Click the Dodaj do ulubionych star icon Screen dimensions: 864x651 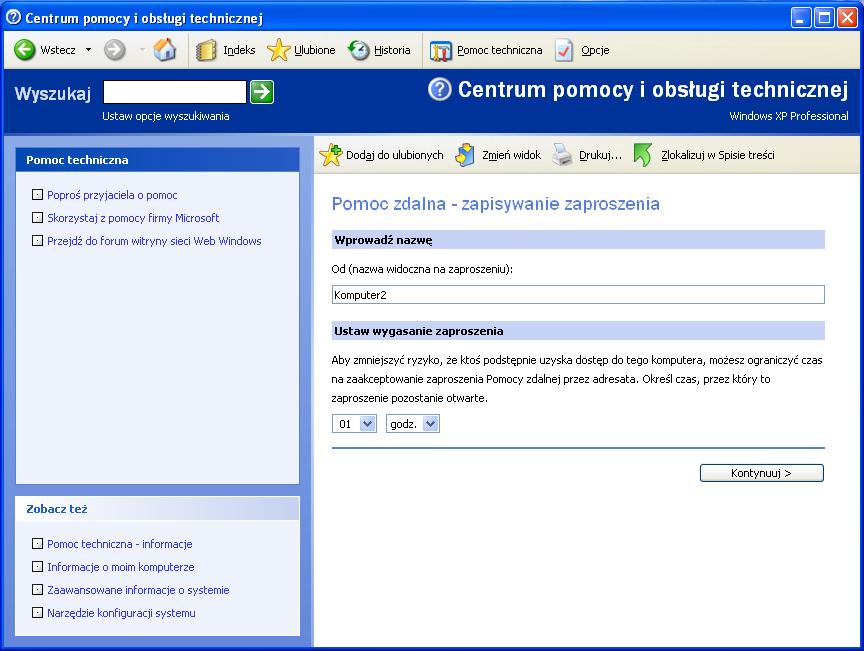[x=331, y=155]
